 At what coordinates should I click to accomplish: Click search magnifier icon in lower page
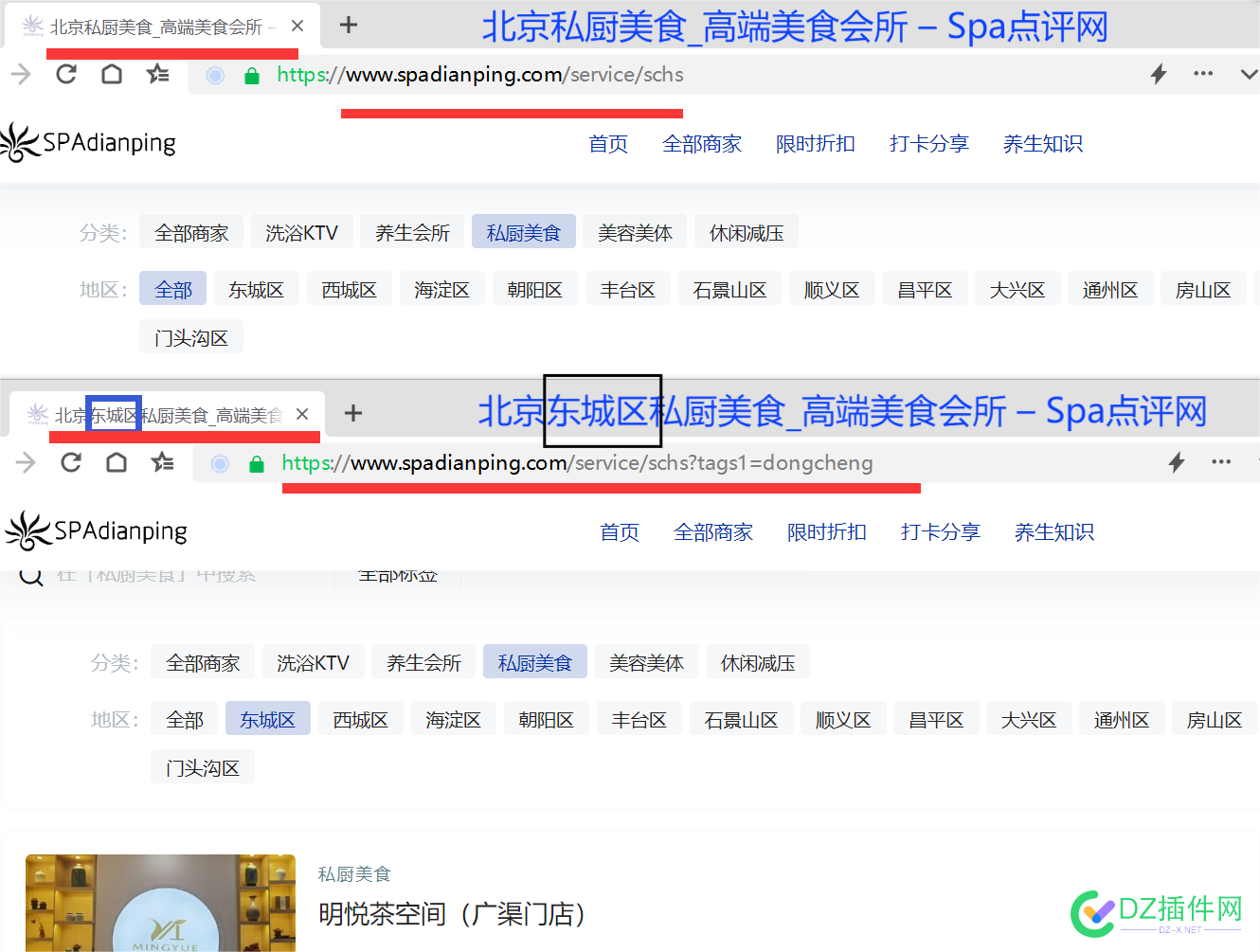pos(31,576)
